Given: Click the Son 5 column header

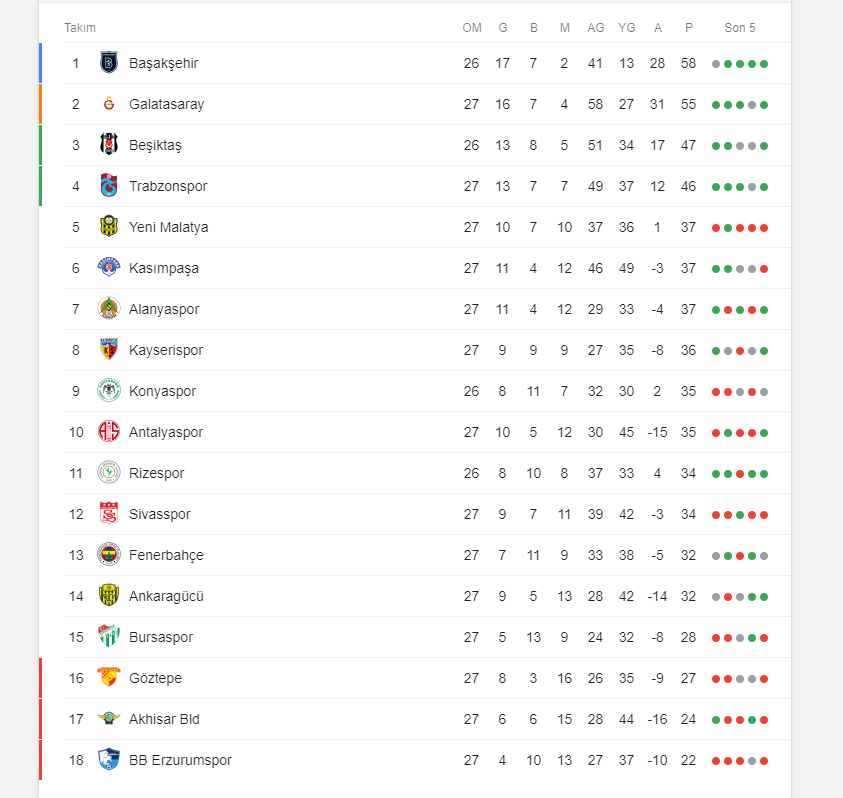Looking at the screenshot, I should tap(740, 28).
